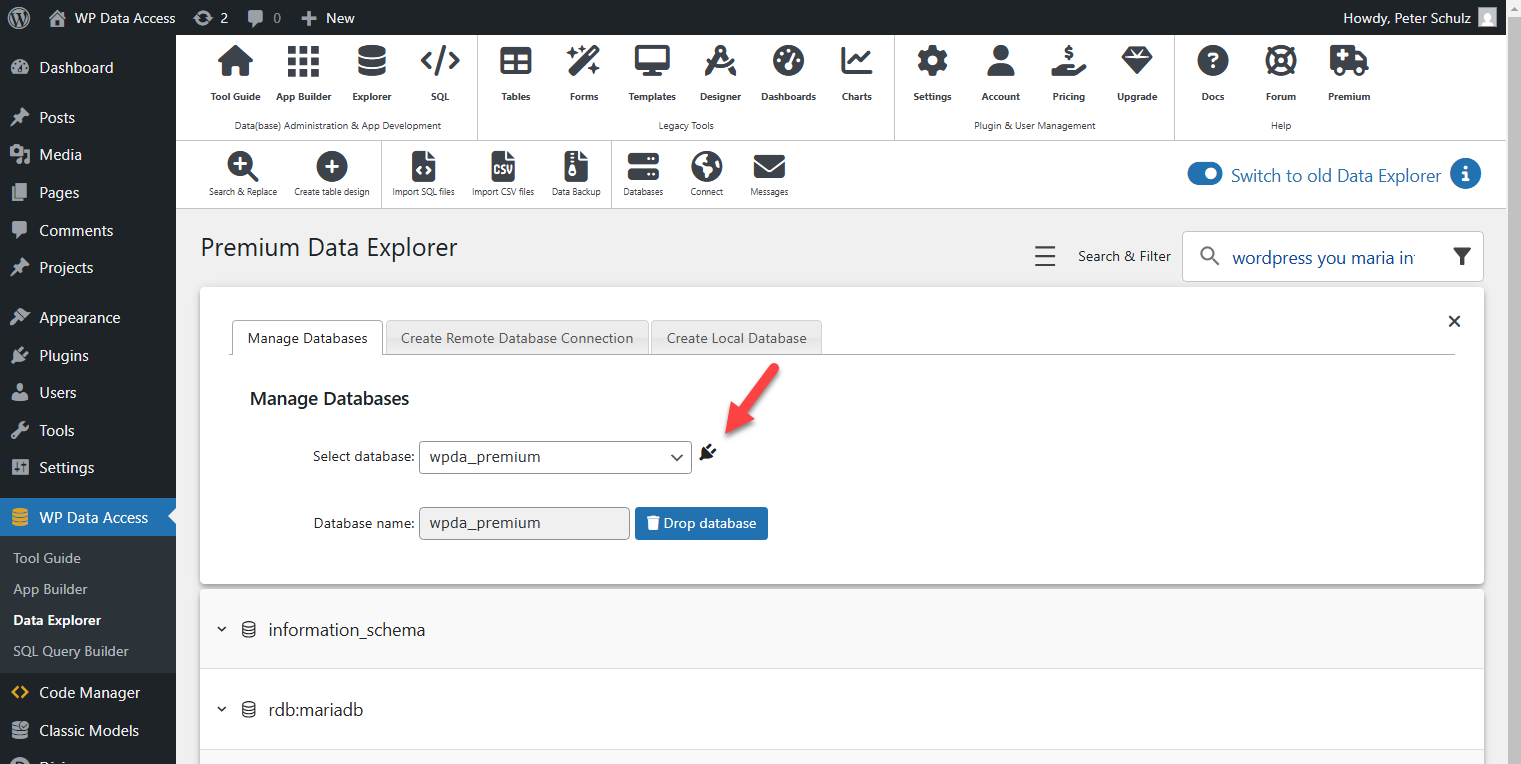Open Projects in the sidebar

(66, 268)
